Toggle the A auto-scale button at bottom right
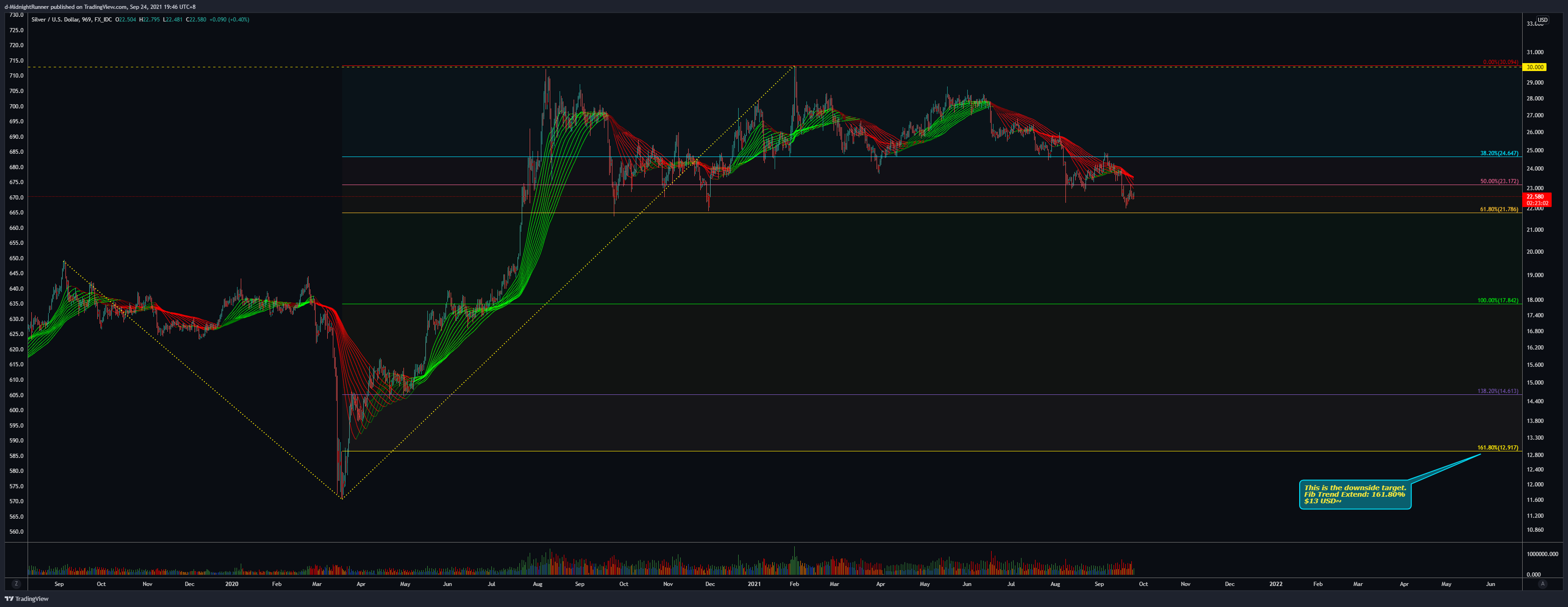Viewport: 1568px width, 607px height. click(1542, 584)
